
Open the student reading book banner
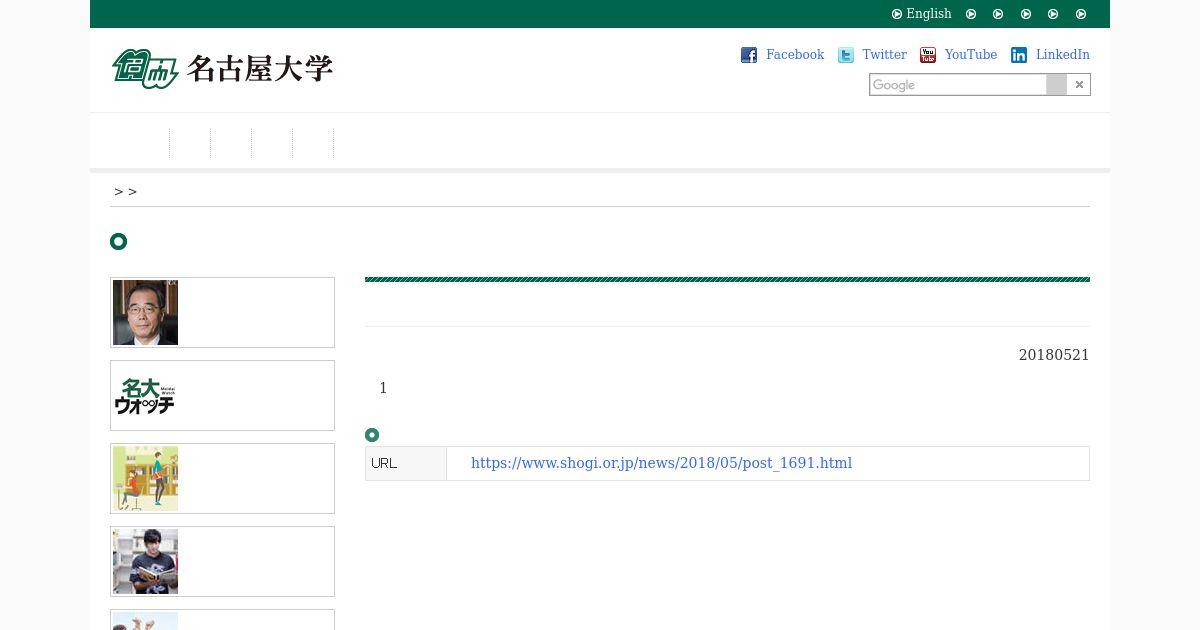[x=222, y=561]
